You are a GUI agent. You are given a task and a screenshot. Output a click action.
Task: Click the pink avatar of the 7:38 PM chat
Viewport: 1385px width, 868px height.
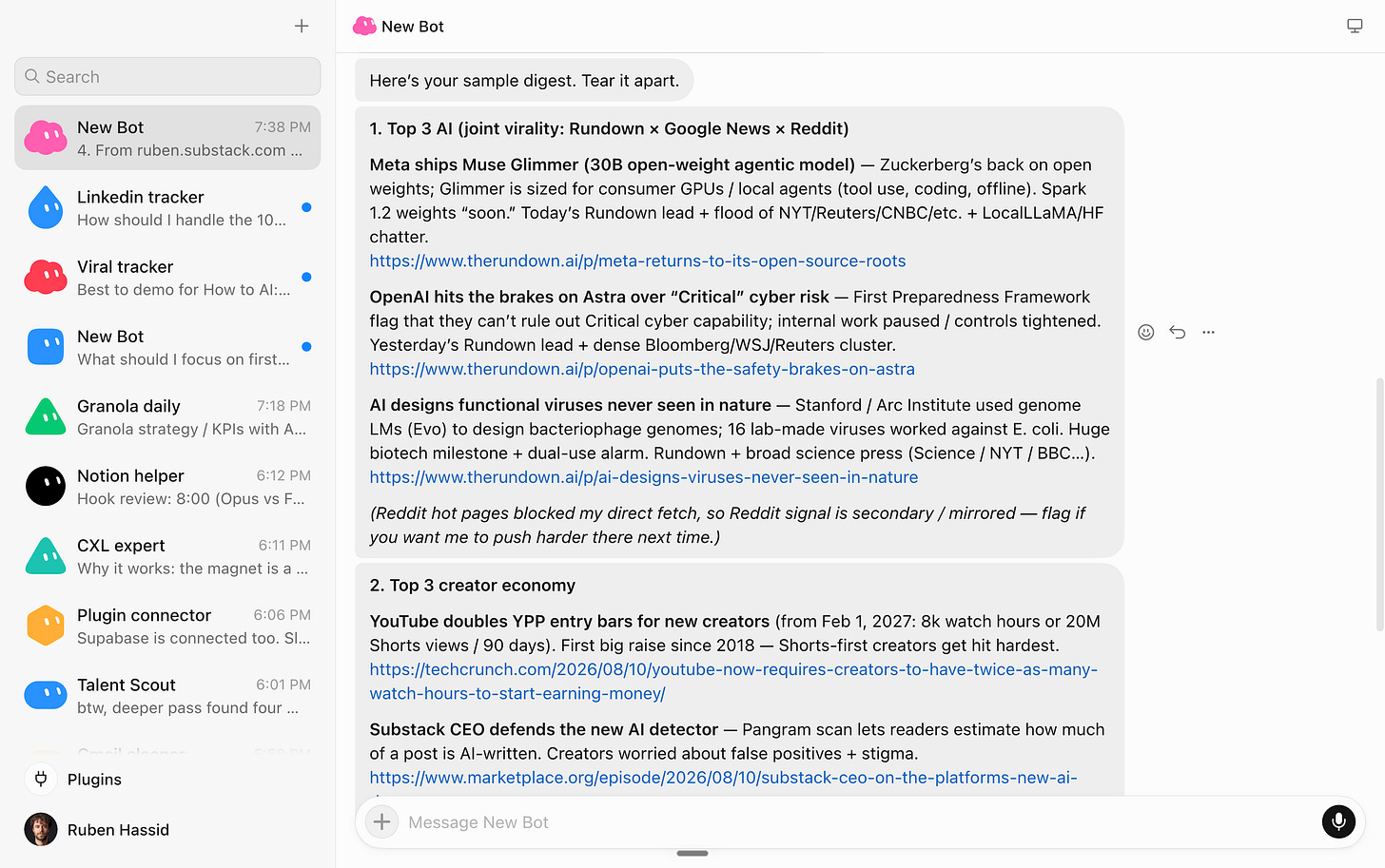[x=45, y=138]
